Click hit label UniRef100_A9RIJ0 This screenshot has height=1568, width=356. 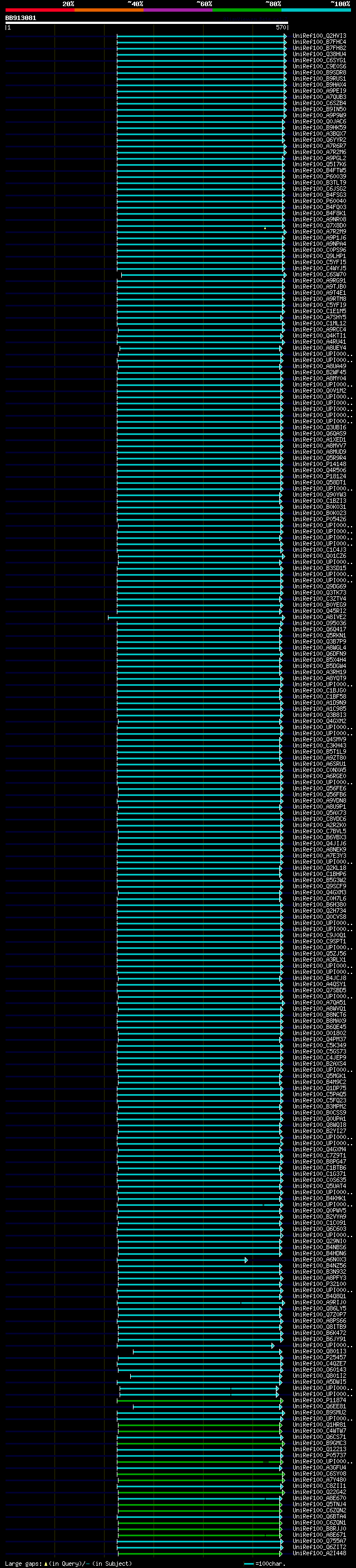click(x=319, y=1303)
